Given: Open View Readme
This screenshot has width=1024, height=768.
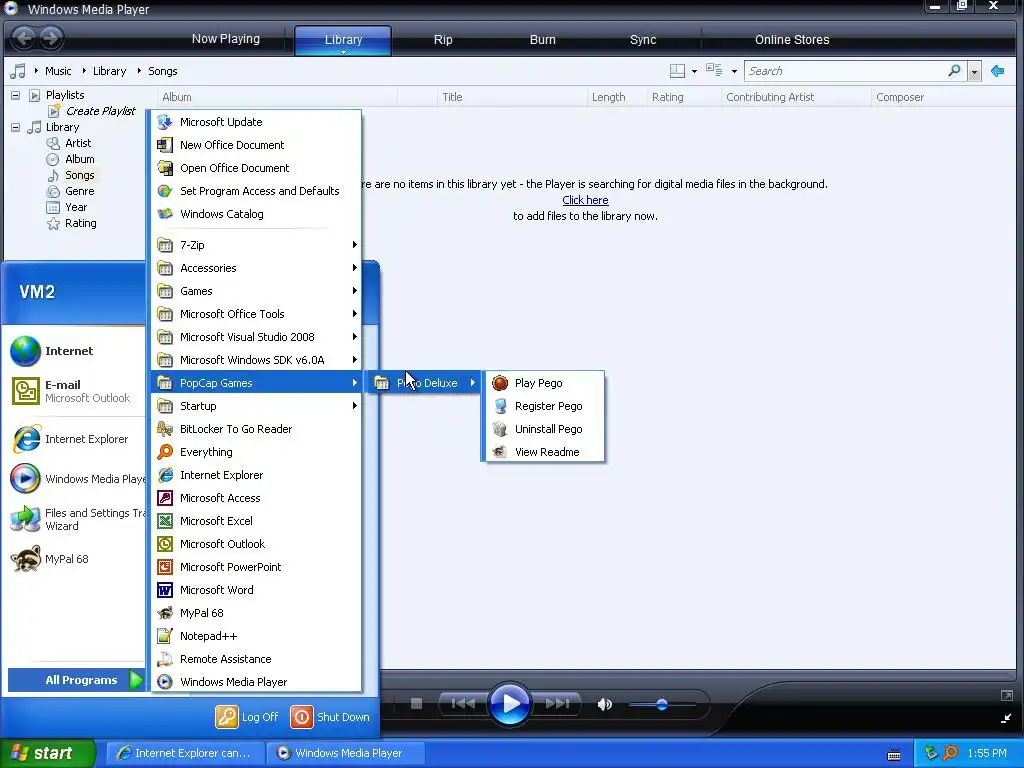Looking at the screenshot, I should click(545, 452).
